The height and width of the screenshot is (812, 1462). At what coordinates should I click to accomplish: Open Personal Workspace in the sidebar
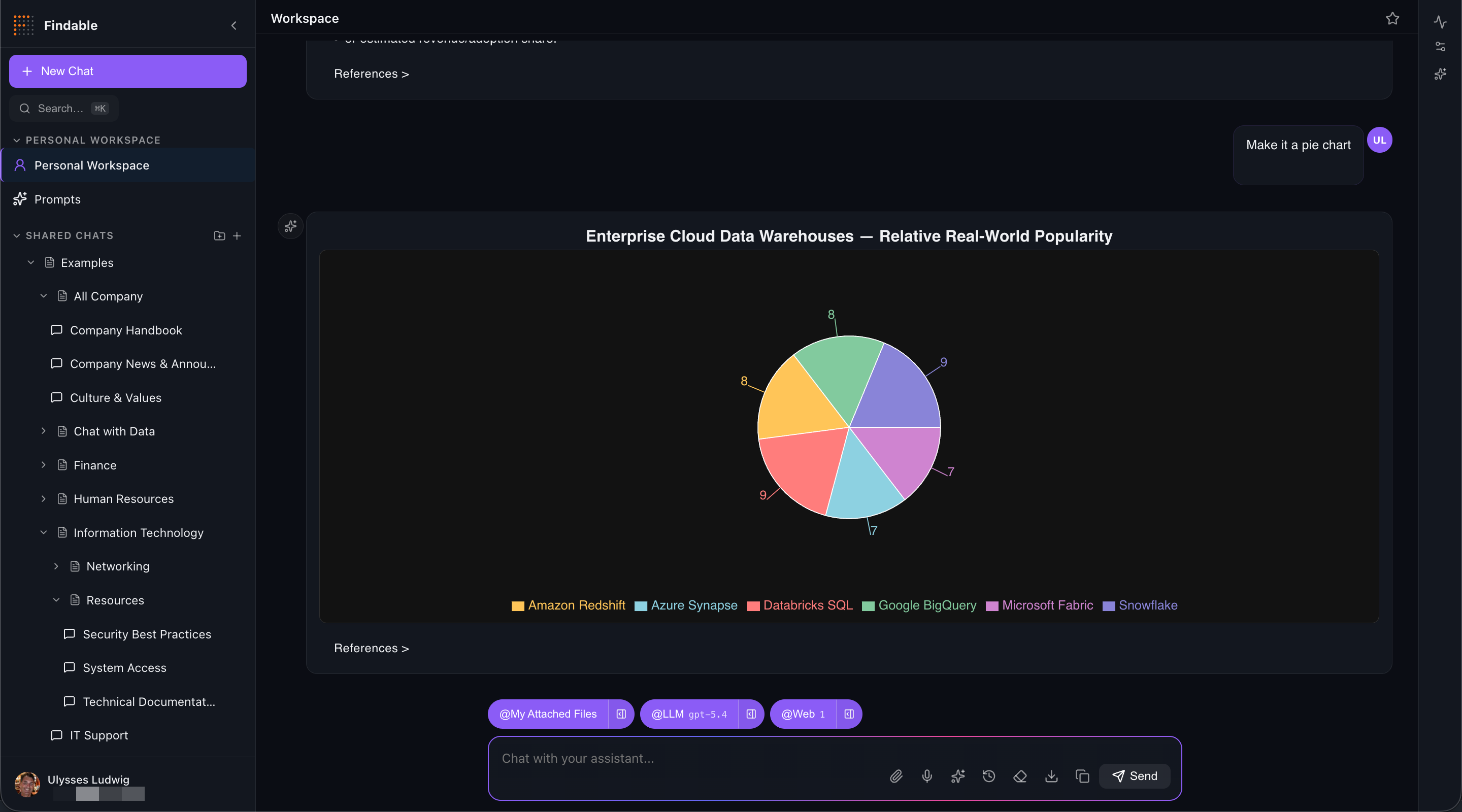(128, 165)
